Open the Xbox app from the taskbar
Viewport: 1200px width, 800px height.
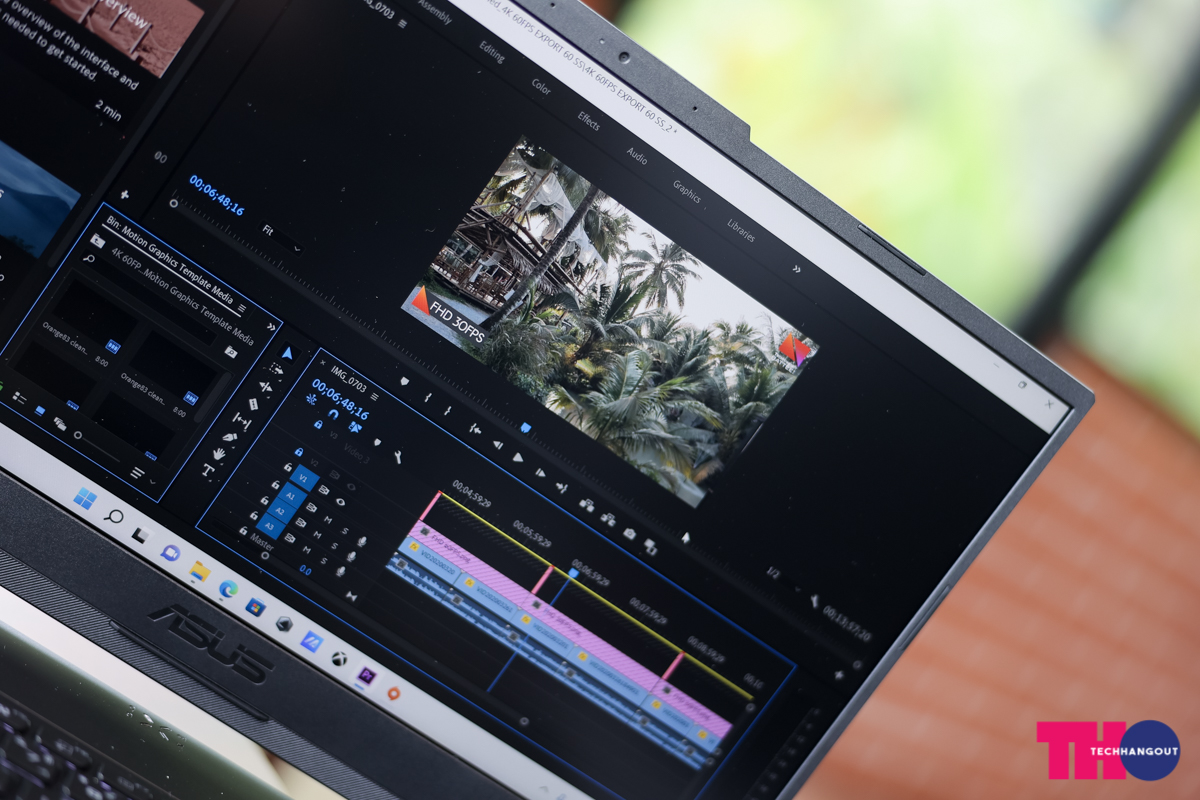339,659
